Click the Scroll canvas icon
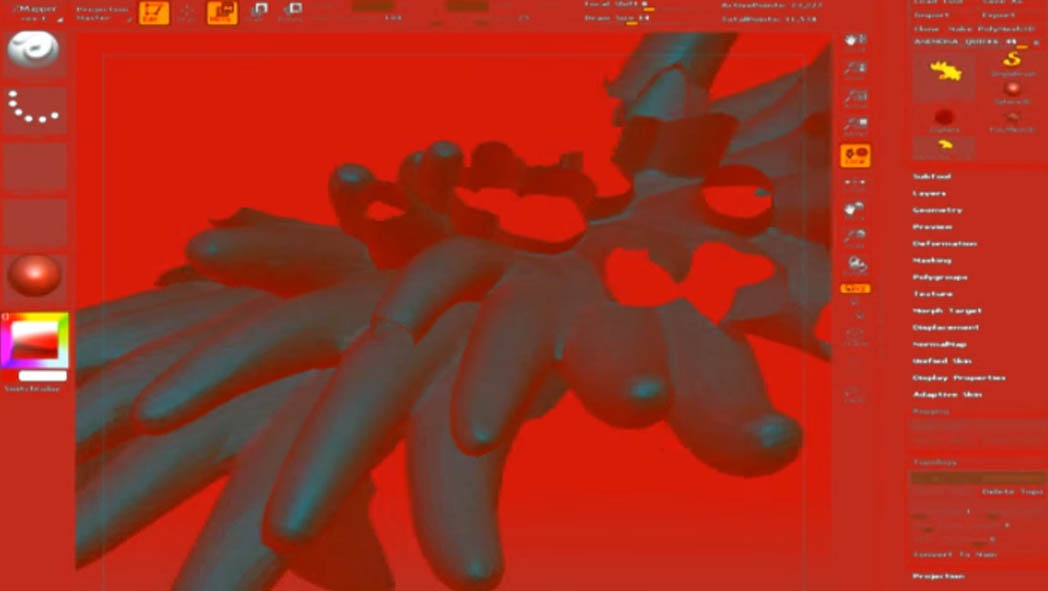The width and height of the screenshot is (1048, 591). tap(855, 42)
